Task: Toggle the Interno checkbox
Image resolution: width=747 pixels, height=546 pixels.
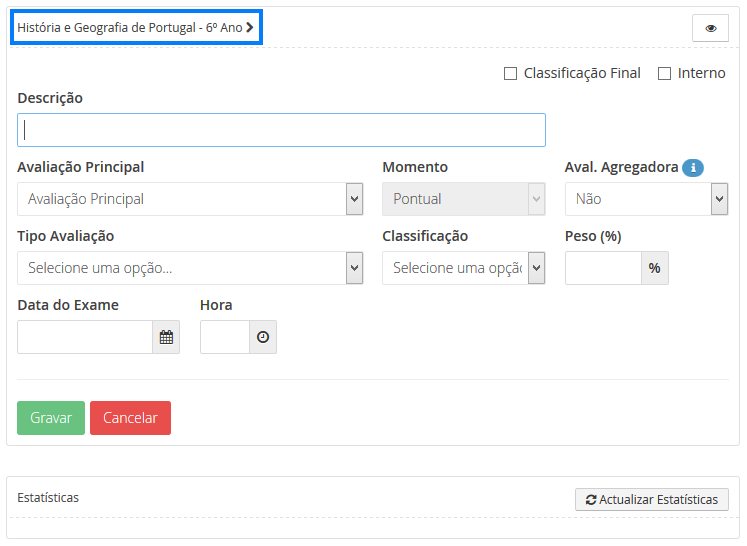Action: (664, 73)
